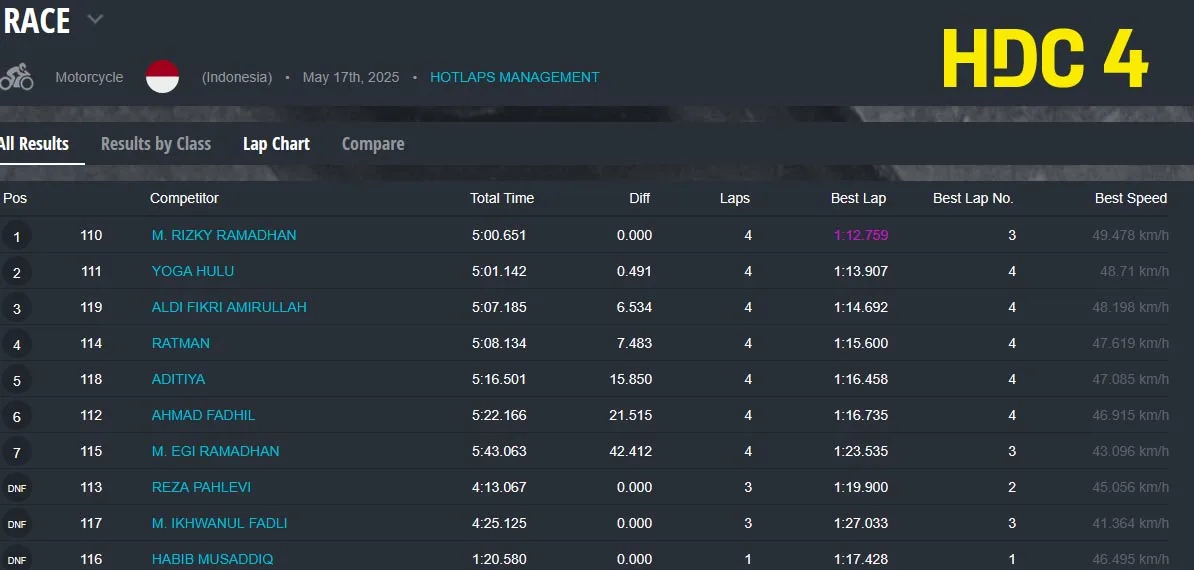1194x570 pixels.
Task: Click the motorcycle sport icon
Action: click(x=16, y=77)
